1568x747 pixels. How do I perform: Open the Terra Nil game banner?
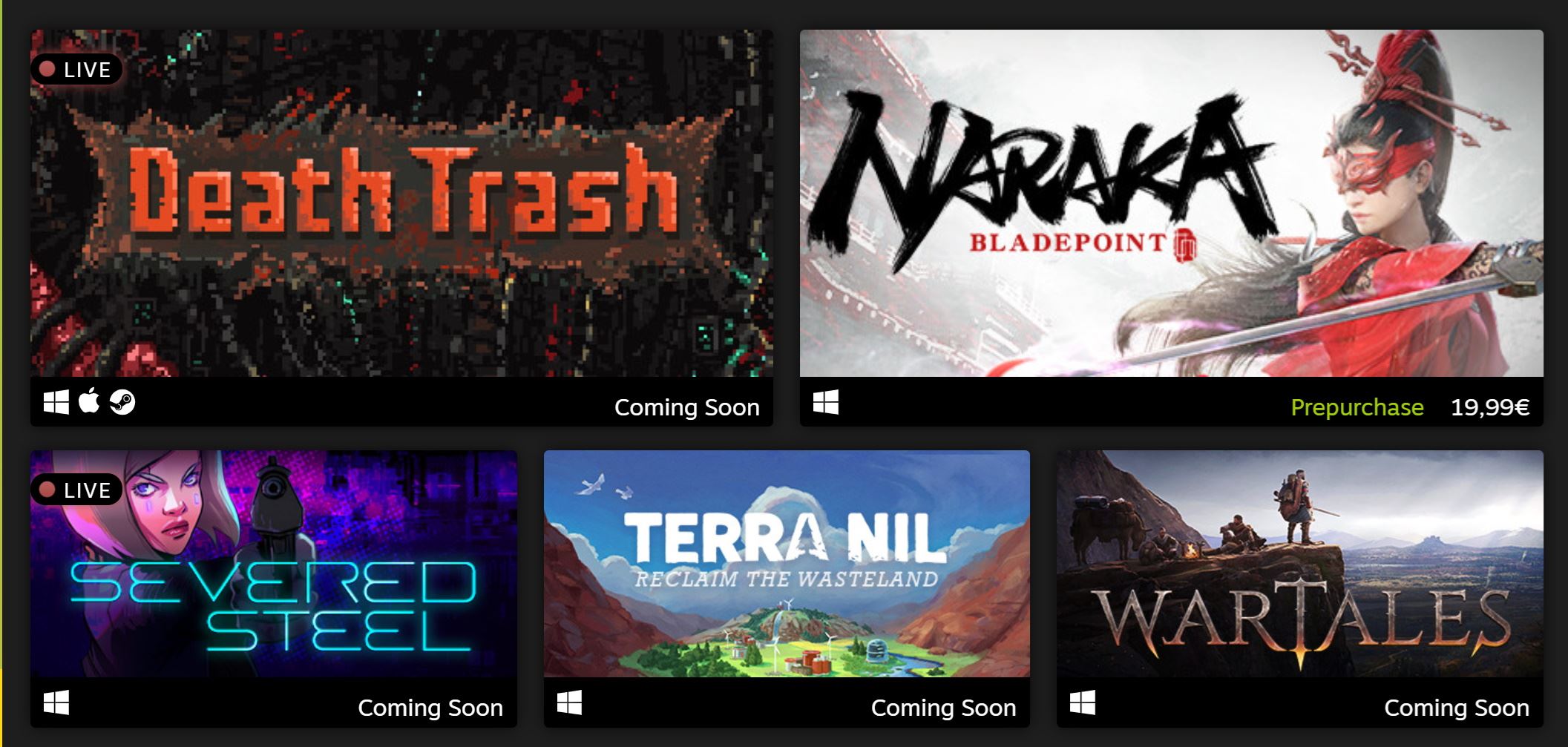tap(787, 564)
